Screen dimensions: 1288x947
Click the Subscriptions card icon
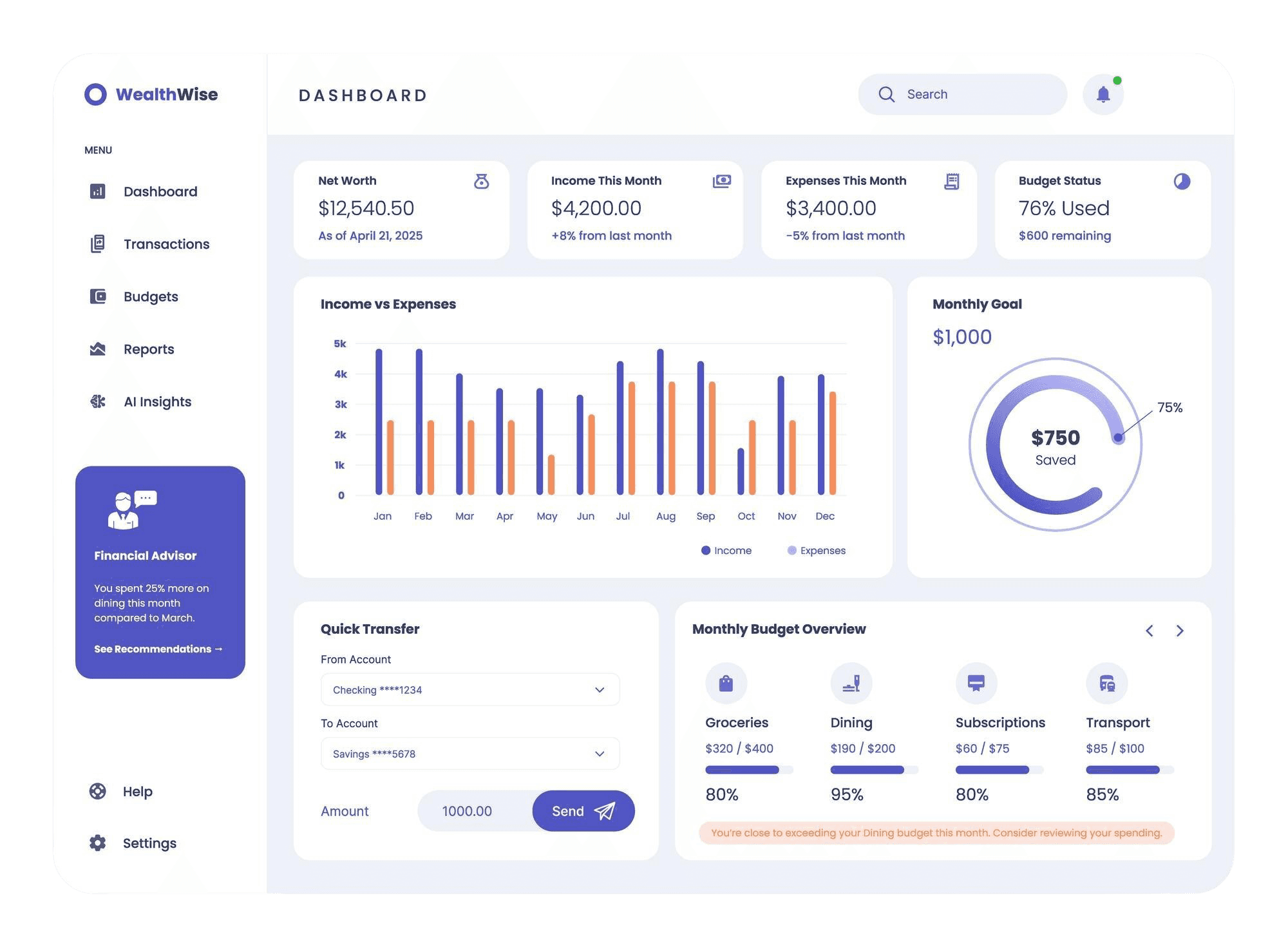tap(976, 683)
